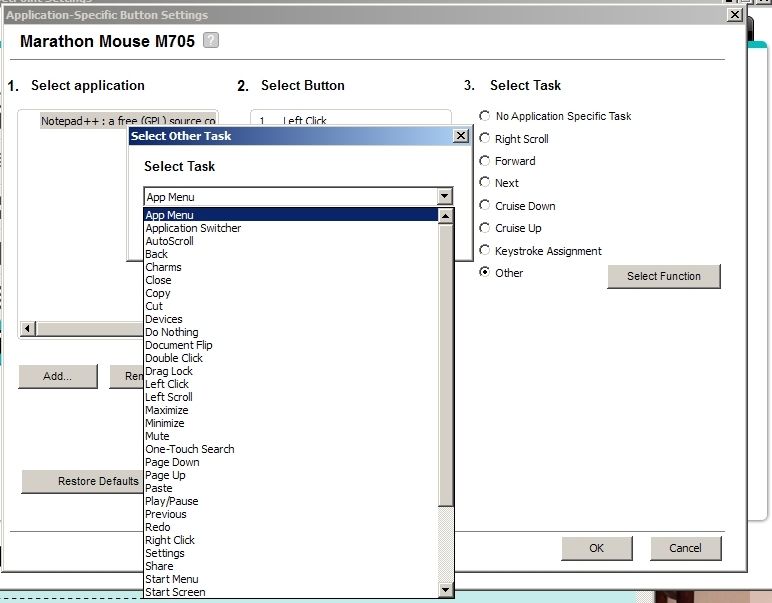Close the Select Other Task dialog
772x603 pixels.
[x=460, y=135]
